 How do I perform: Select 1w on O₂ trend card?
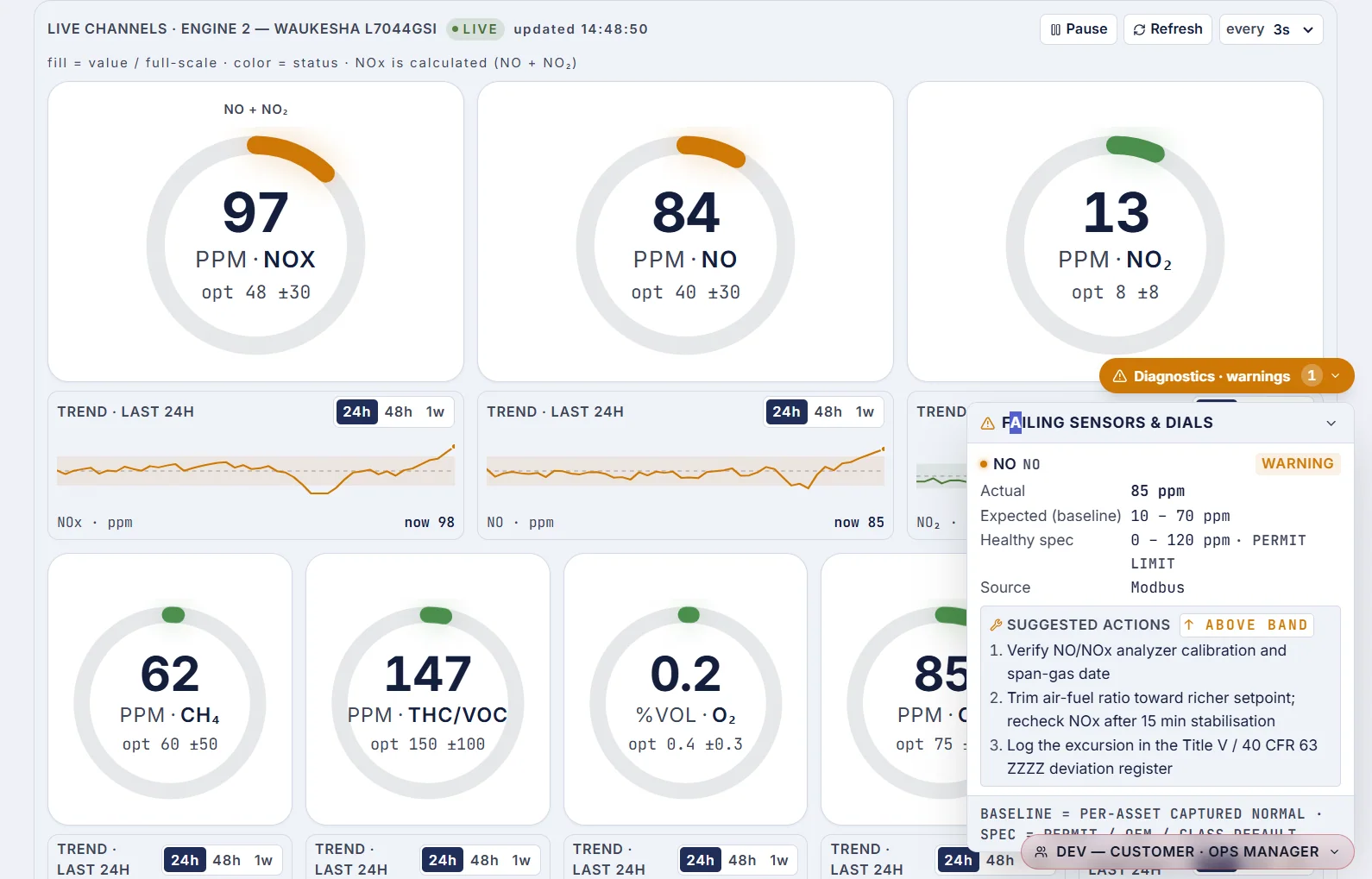(779, 860)
